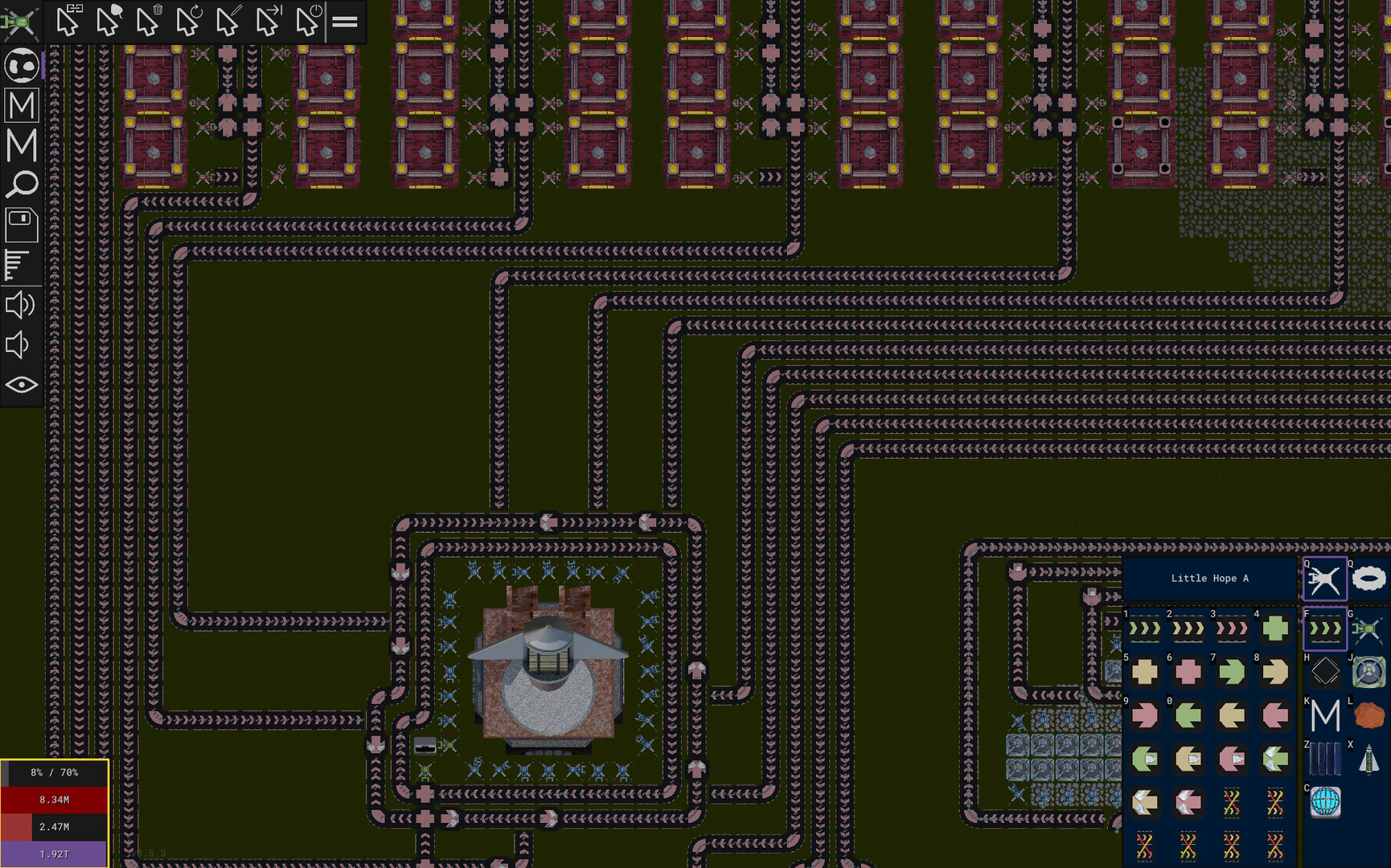Select the rocket category (X)
The width and height of the screenshot is (1391, 868).
[x=1368, y=759]
